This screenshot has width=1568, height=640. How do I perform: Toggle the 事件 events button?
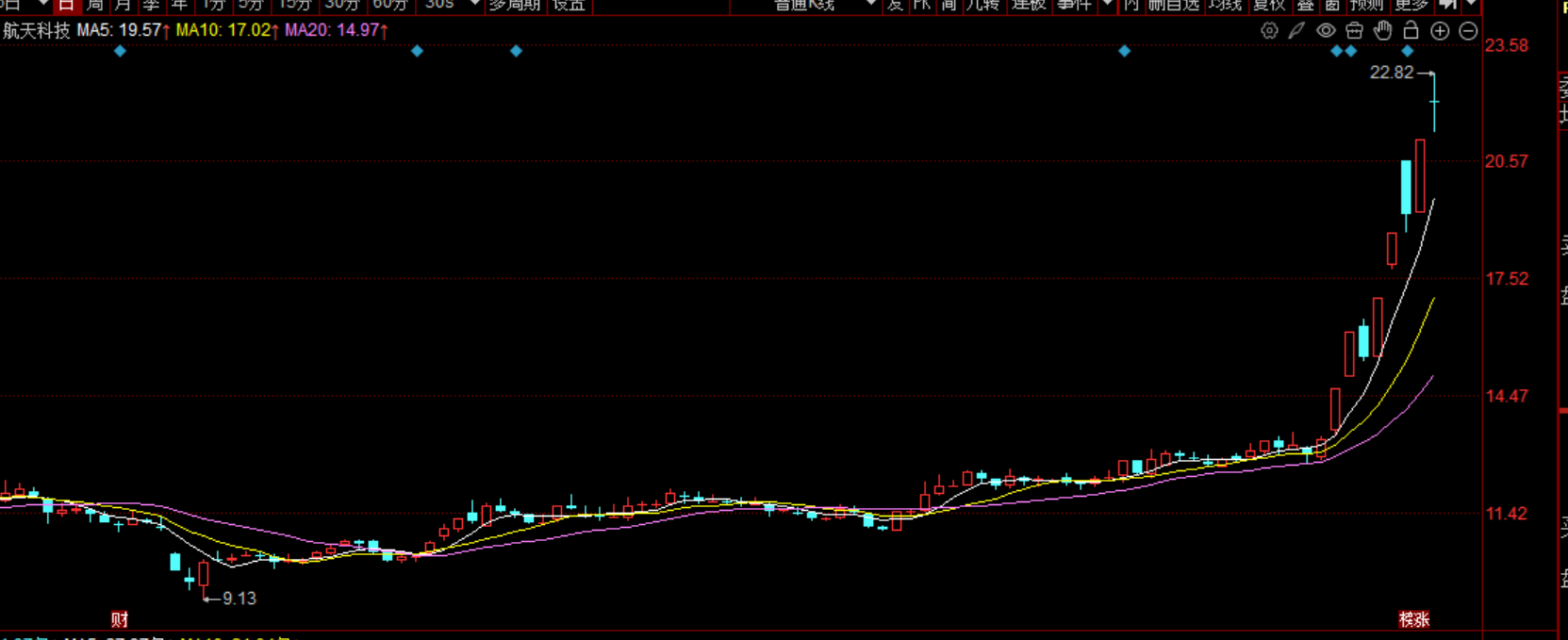[x=1074, y=5]
